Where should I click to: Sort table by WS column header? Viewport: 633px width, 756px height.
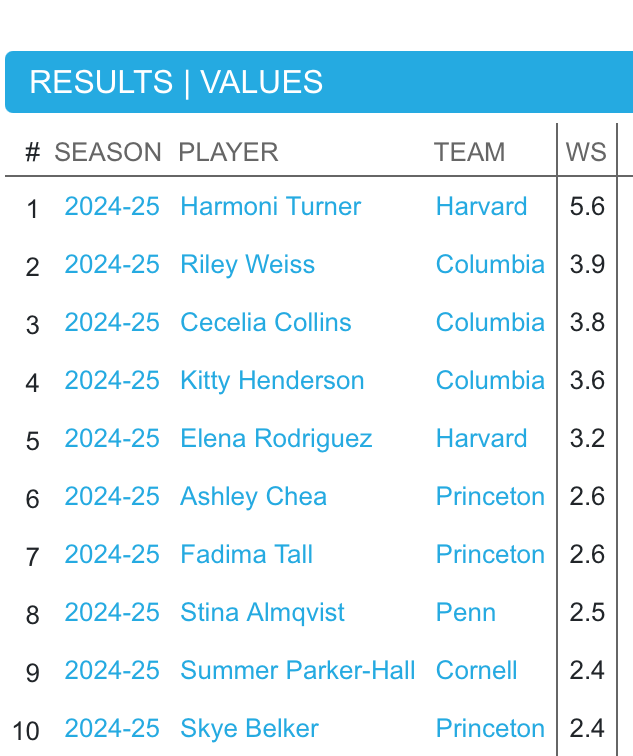pyautogui.click(x=586, y=152)
